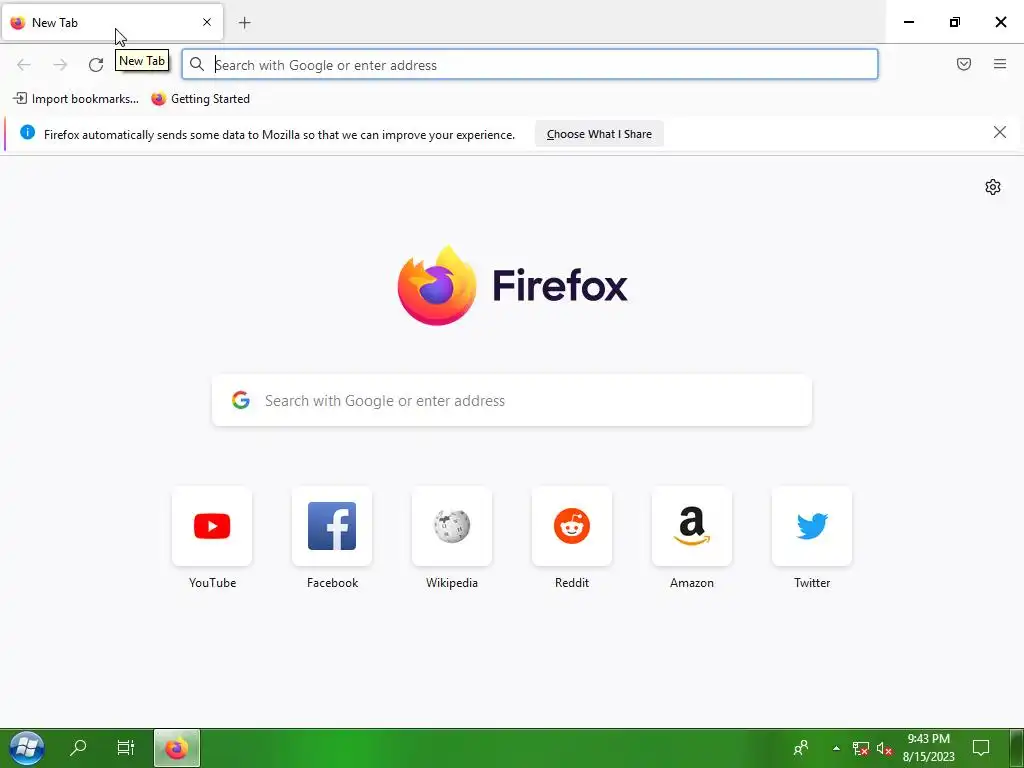Open the Twitter shortcut tile
The image size is (1024, 768).
pyautogui.click(x=812, y=526)
